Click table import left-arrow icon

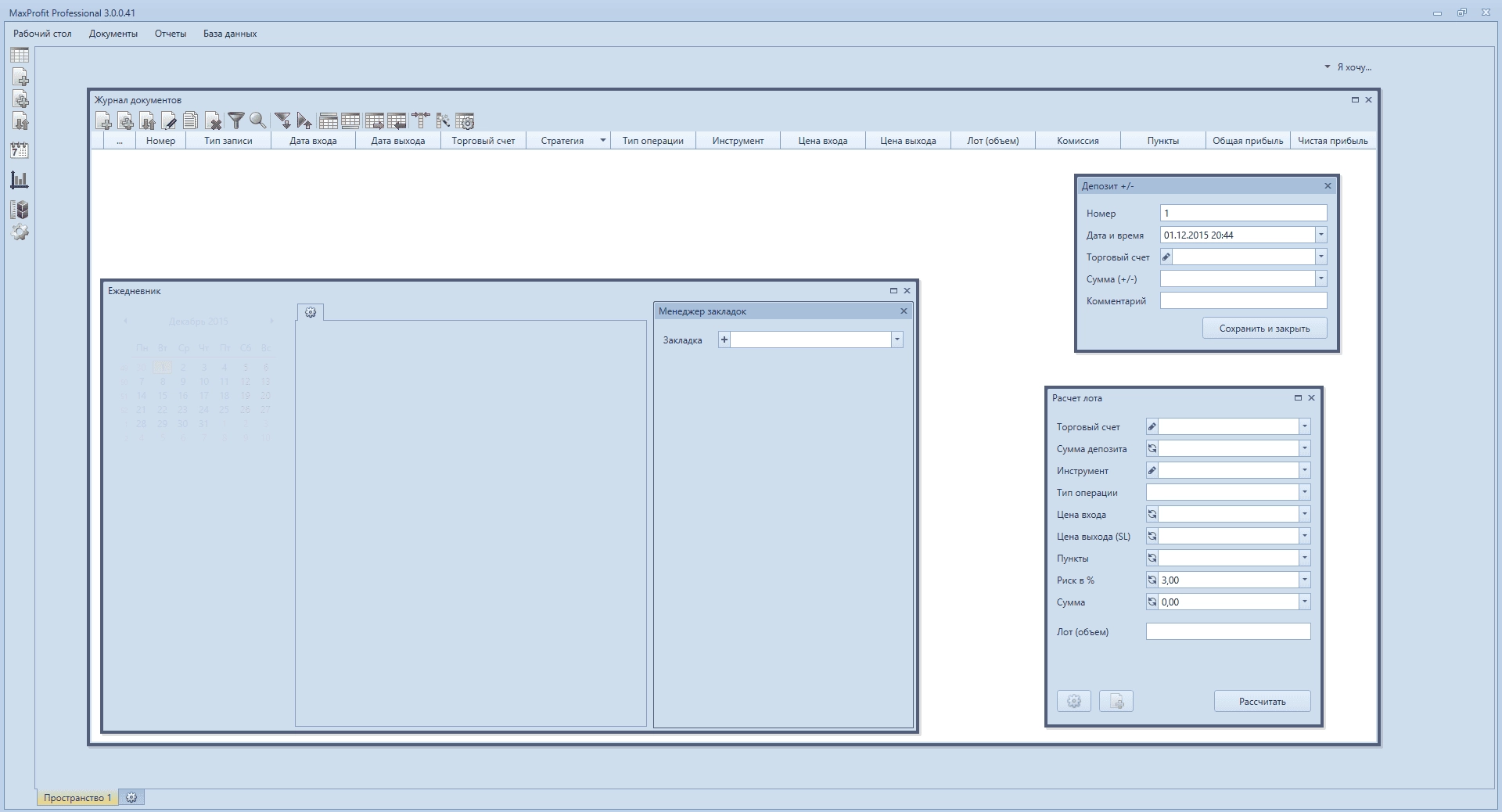tap(397, 120)
